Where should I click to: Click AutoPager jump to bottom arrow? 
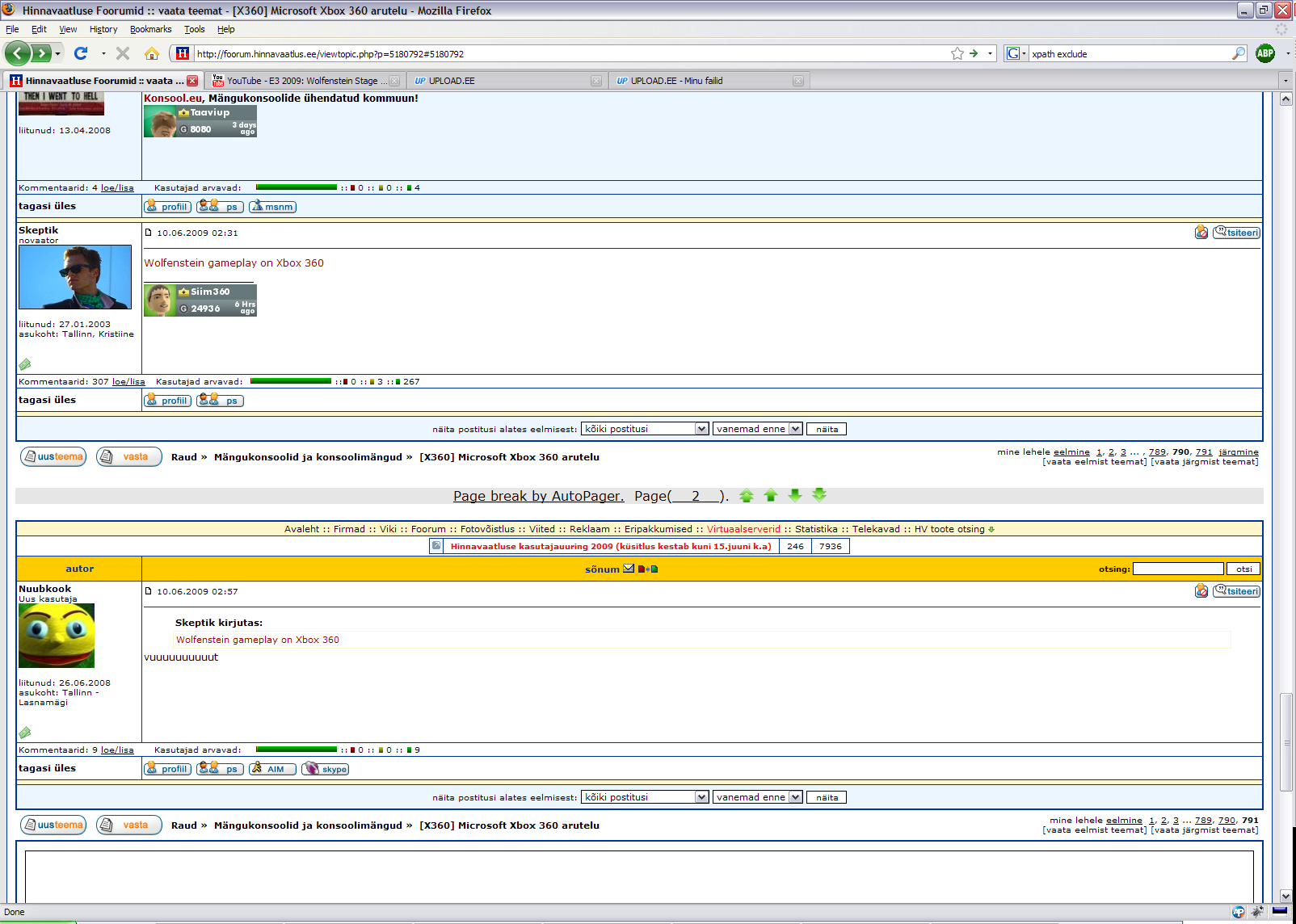coord(819,496)
